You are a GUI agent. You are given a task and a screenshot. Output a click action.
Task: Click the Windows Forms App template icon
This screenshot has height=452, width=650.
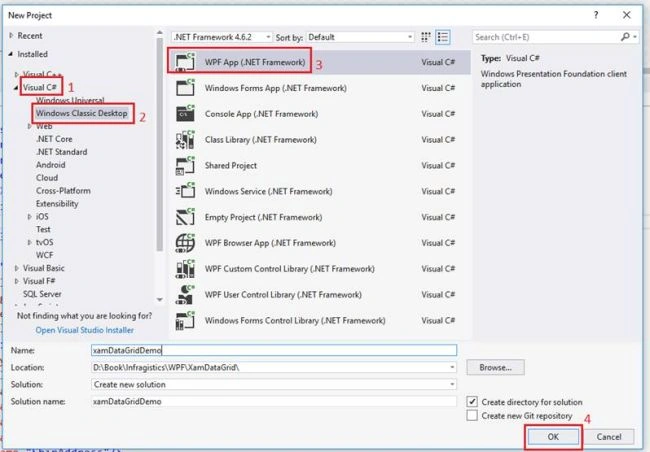click(185, 87)
